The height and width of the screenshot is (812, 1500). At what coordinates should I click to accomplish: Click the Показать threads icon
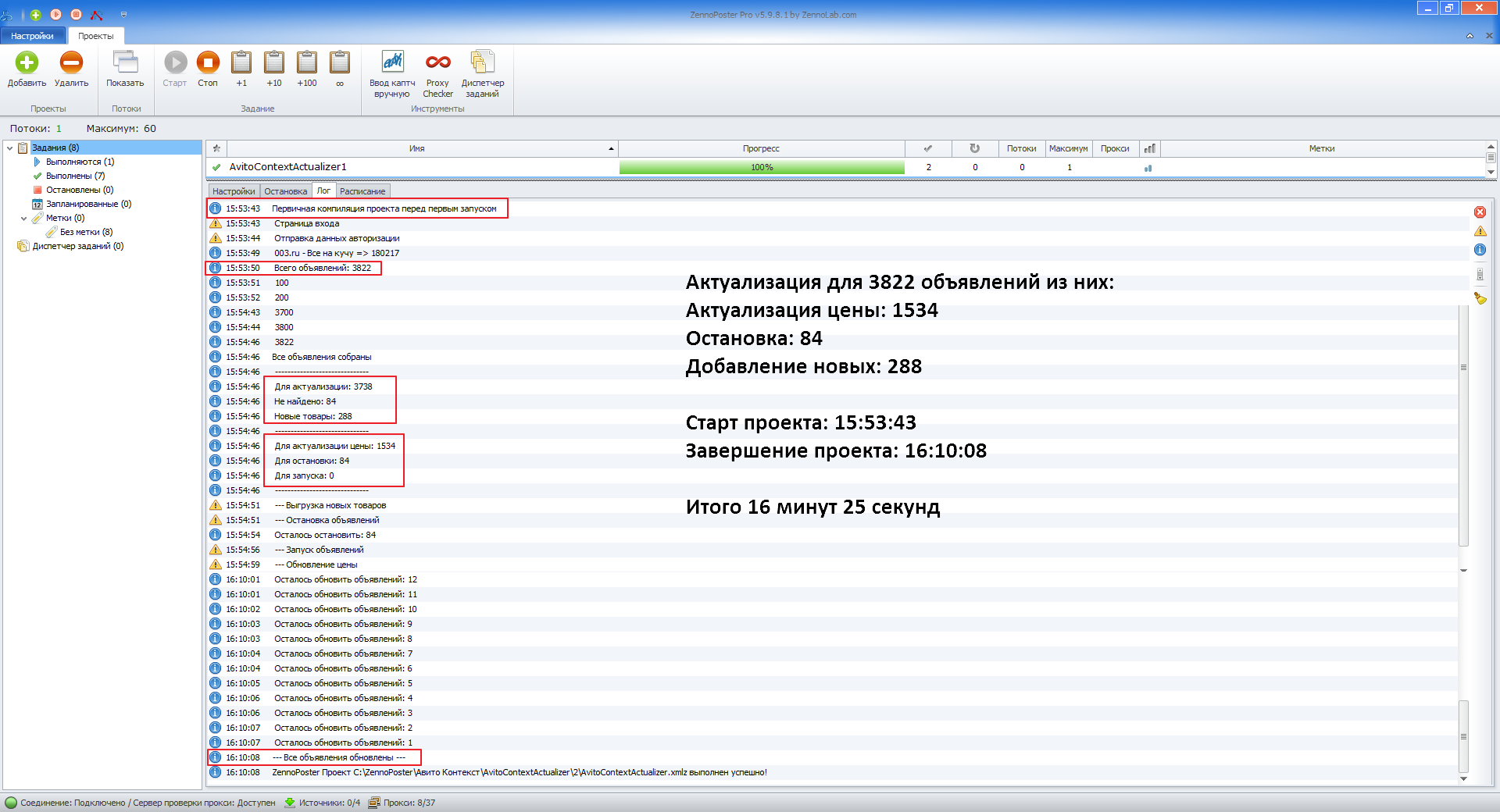pyautogui.click(x=125, y=63)
